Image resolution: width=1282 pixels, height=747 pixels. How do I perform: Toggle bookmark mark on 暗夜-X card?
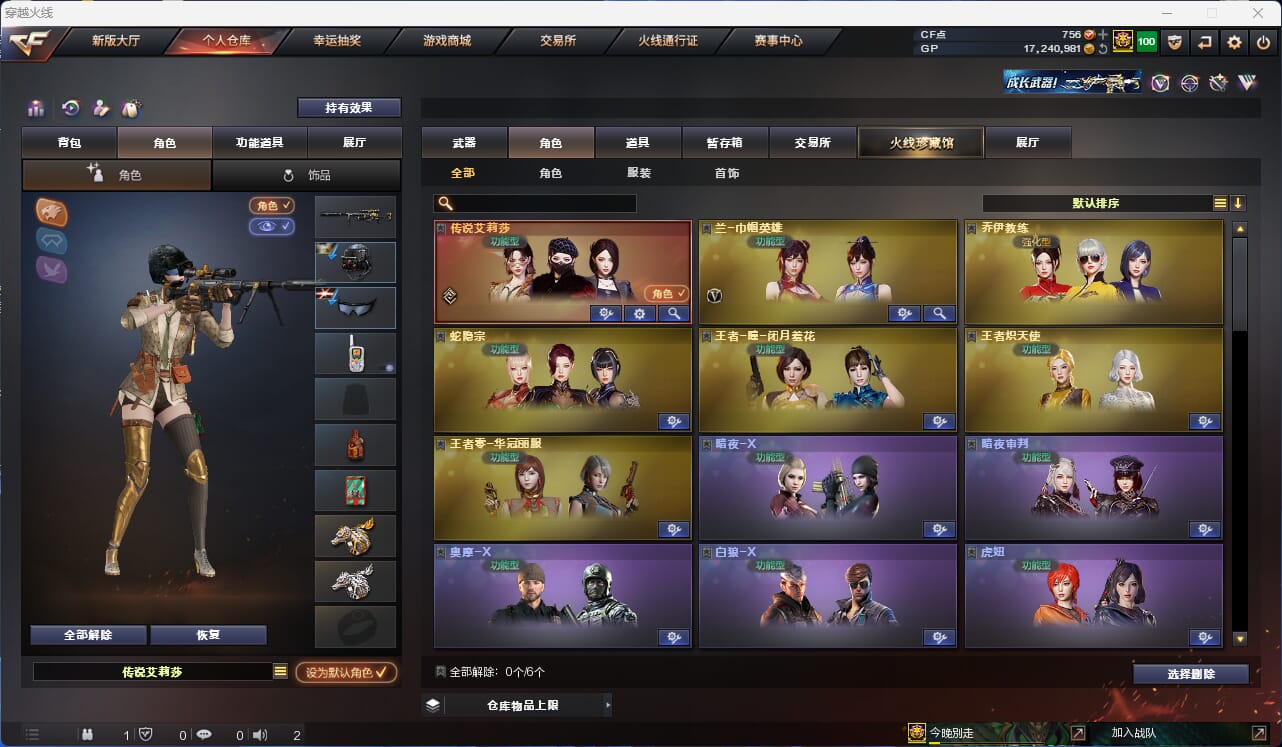click(x=707, y=445)
